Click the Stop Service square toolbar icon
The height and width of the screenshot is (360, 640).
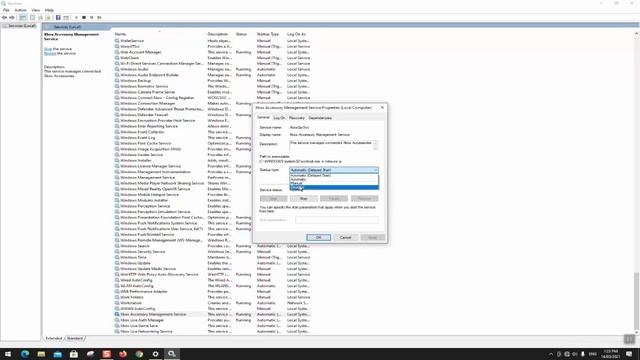tap(84, 18)
